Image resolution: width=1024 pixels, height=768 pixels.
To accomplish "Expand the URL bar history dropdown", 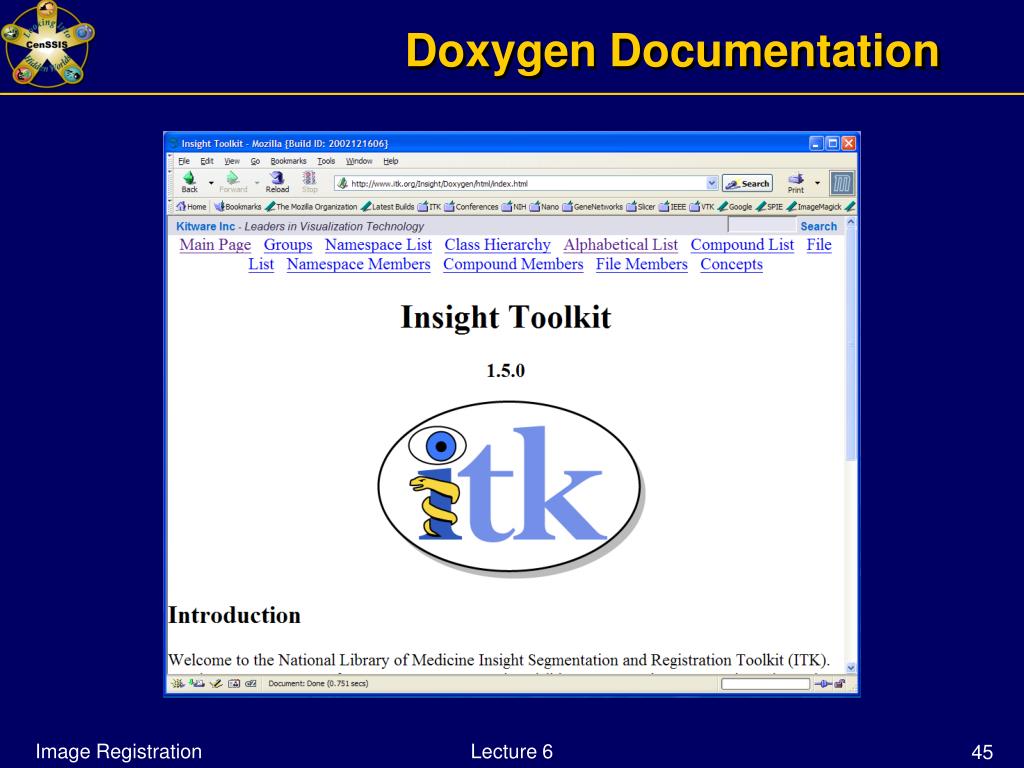I will (712, 184).
